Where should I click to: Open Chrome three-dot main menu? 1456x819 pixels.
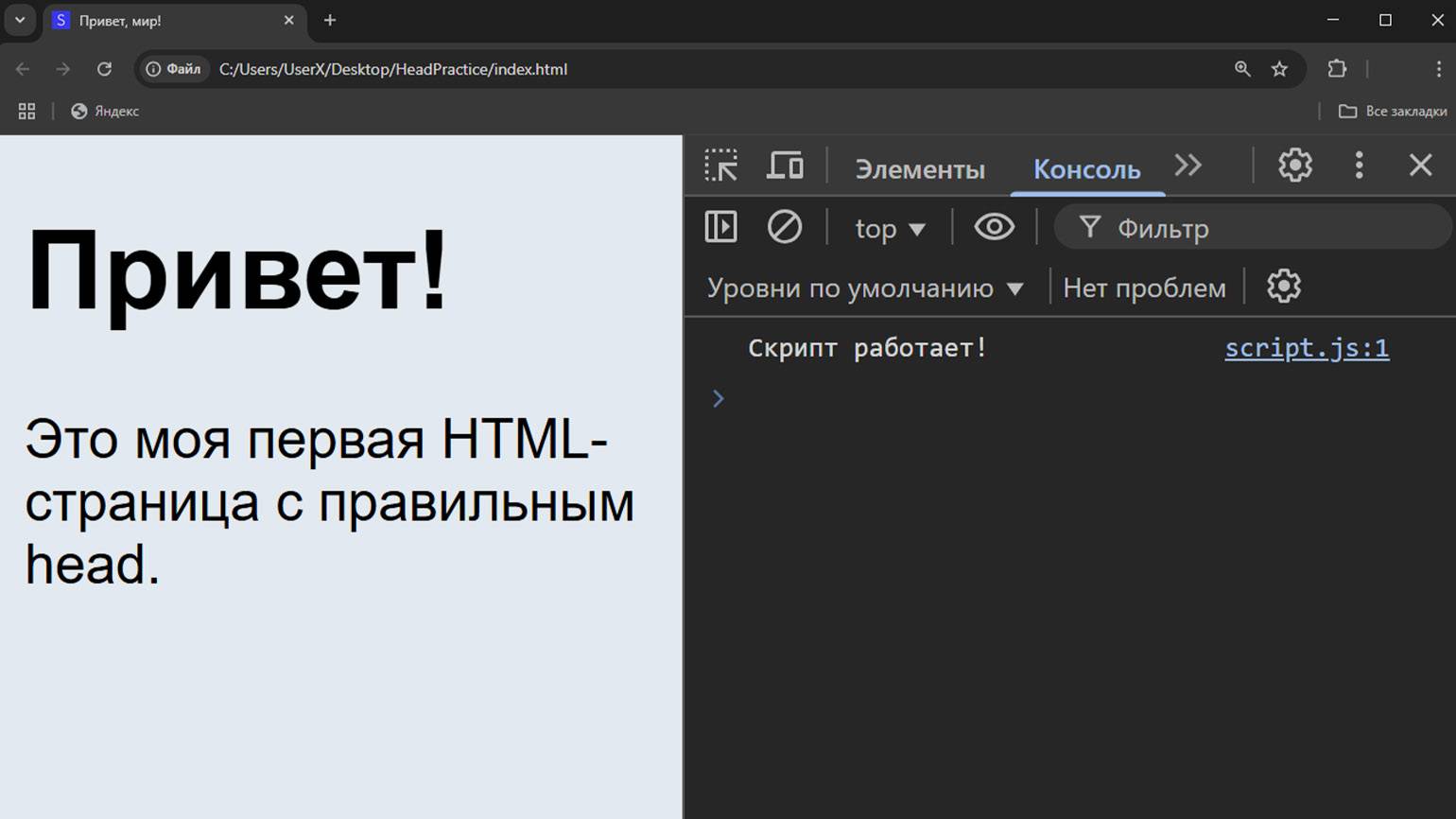pyautogui.click(x=1438, y=69)
